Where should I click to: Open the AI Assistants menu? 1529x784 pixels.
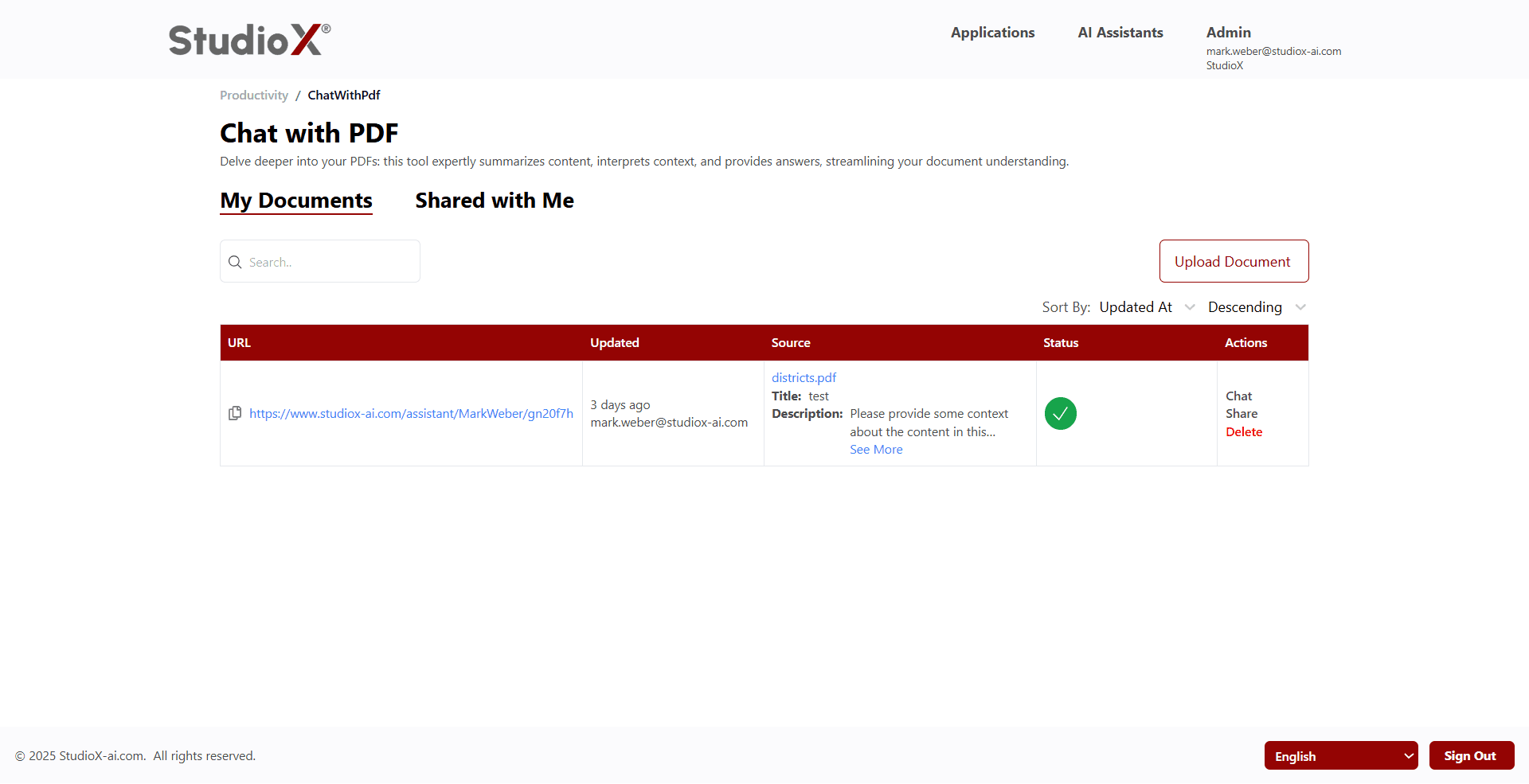click(1120, 33)
